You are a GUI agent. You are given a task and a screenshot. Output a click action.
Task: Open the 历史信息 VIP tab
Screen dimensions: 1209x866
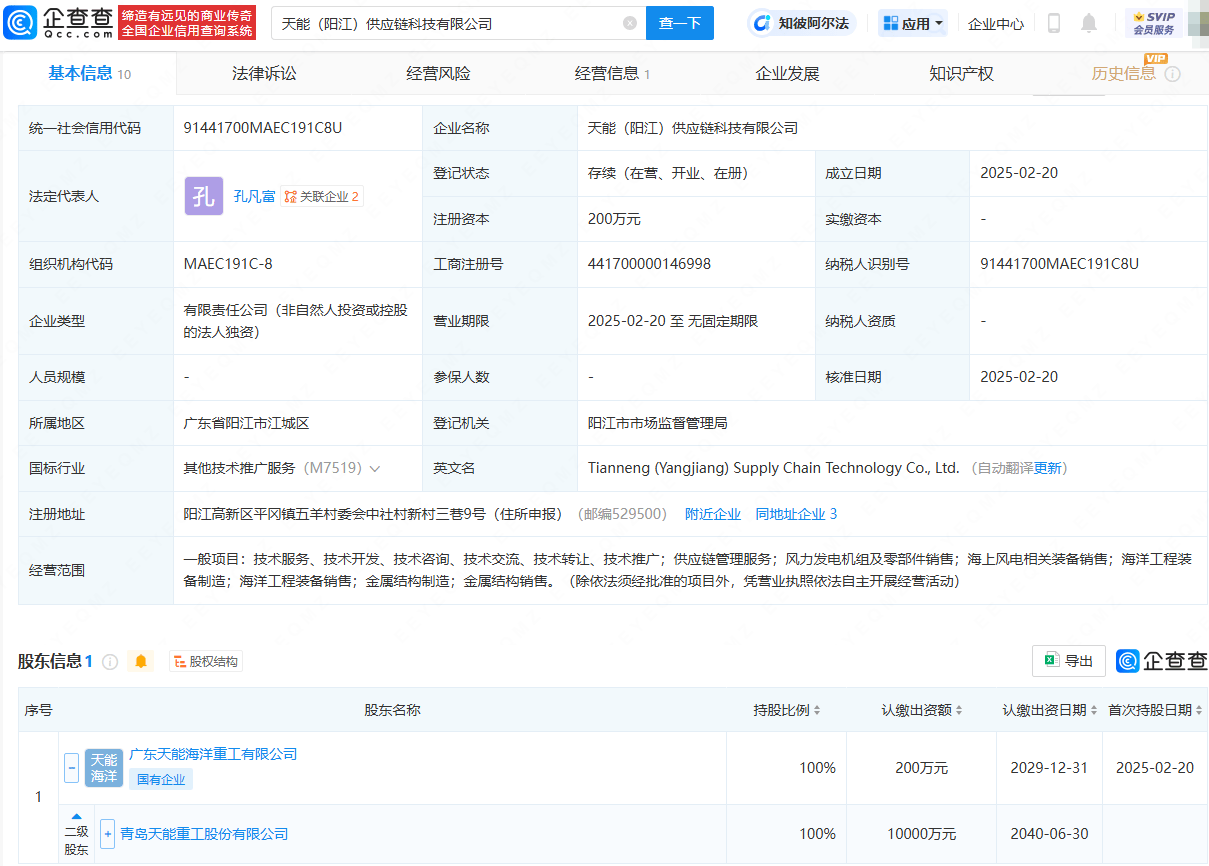1135,73
